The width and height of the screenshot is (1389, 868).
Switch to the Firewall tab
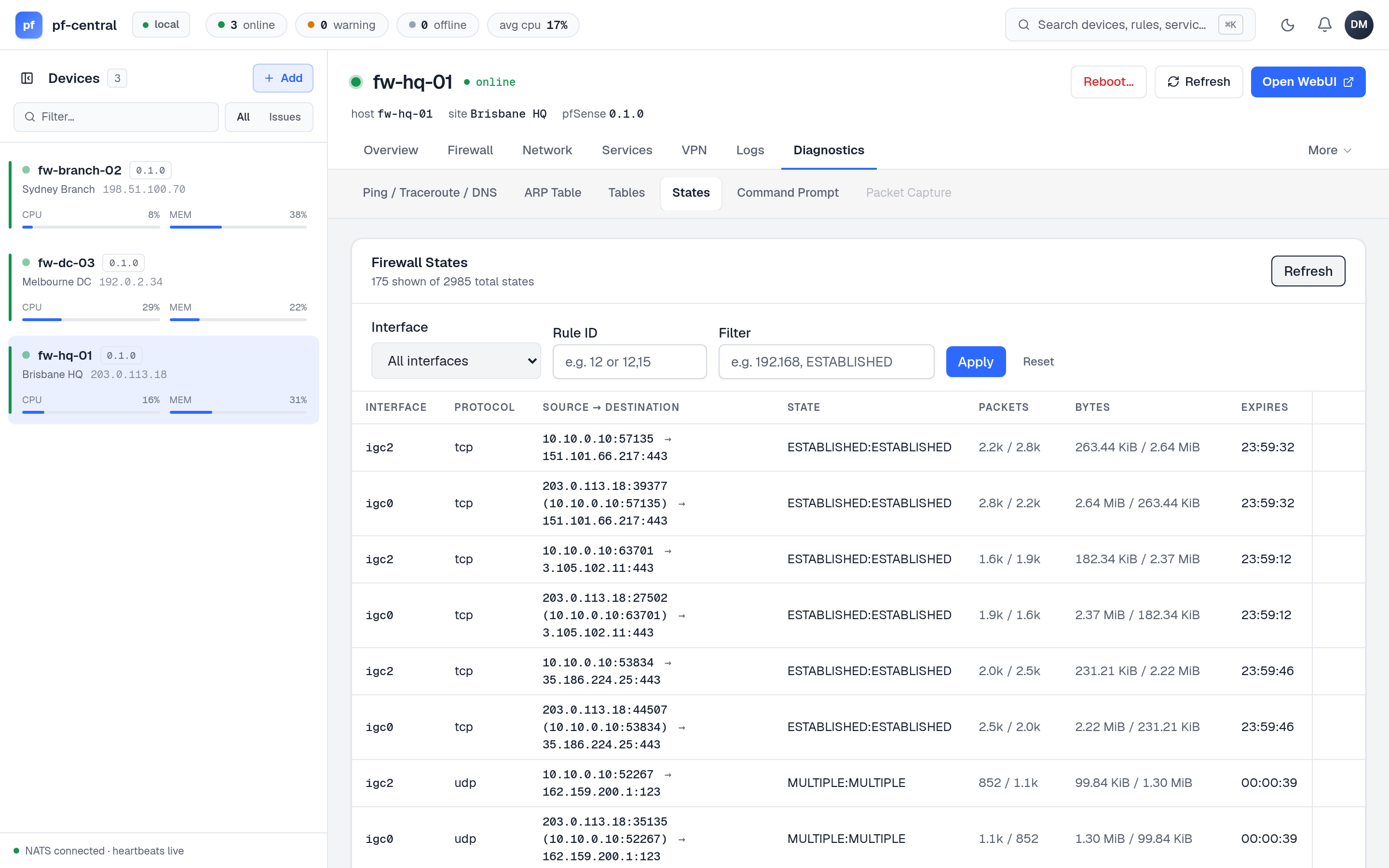click(470, 150)
